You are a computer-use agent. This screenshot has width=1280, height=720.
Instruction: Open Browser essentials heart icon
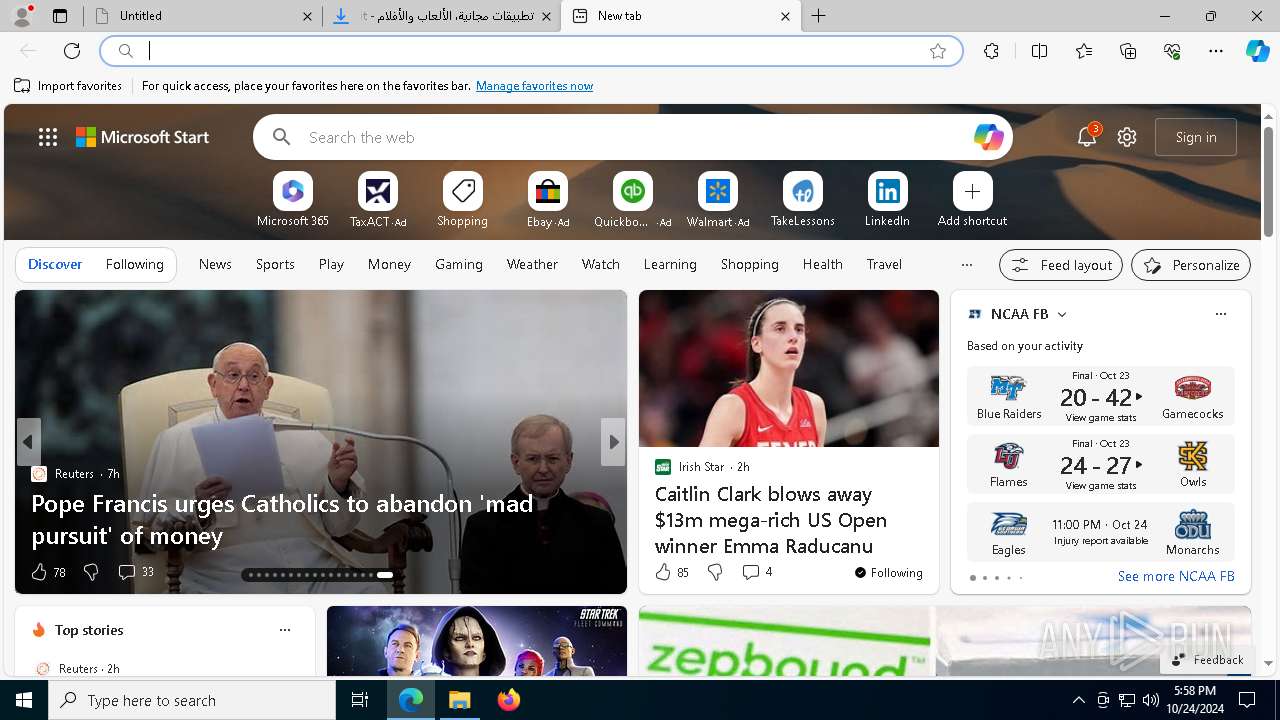point(1172,51)
